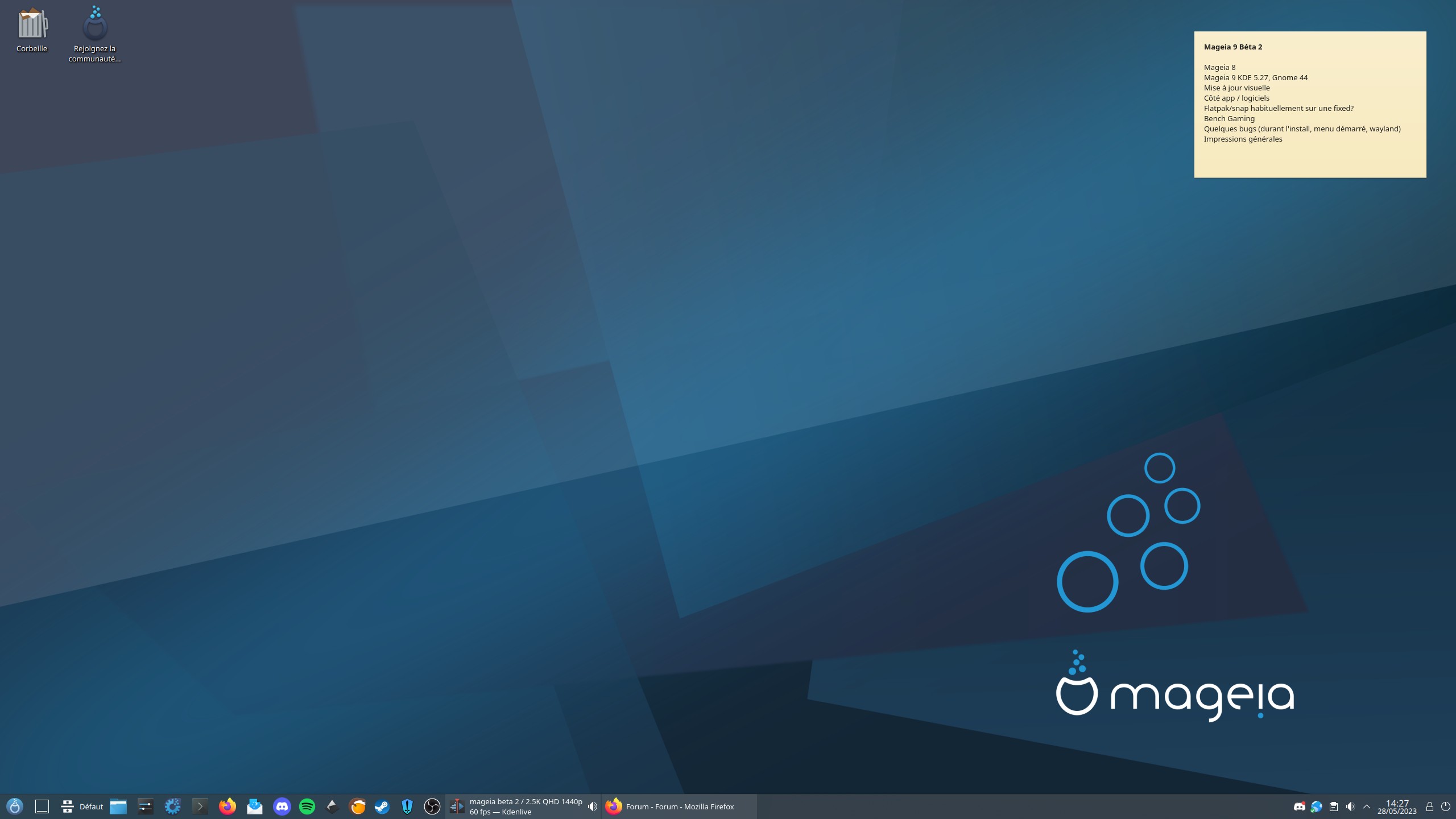Click 'Mageia 9 KDE 5.27, Gnome 44' line
1456x819 pixels.
click(1256, 78)
